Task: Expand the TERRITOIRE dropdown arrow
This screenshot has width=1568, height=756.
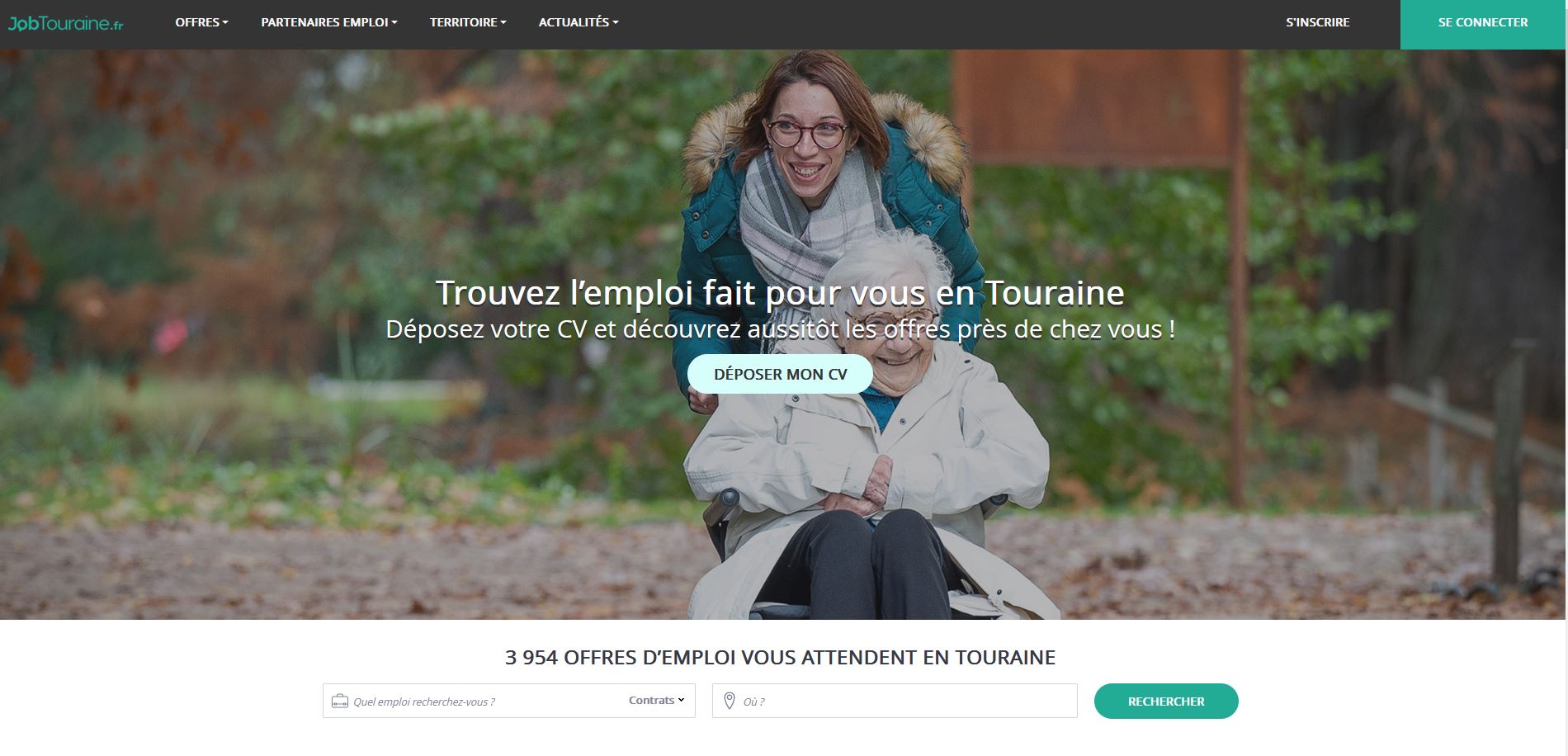Action: tap(503, 23)
